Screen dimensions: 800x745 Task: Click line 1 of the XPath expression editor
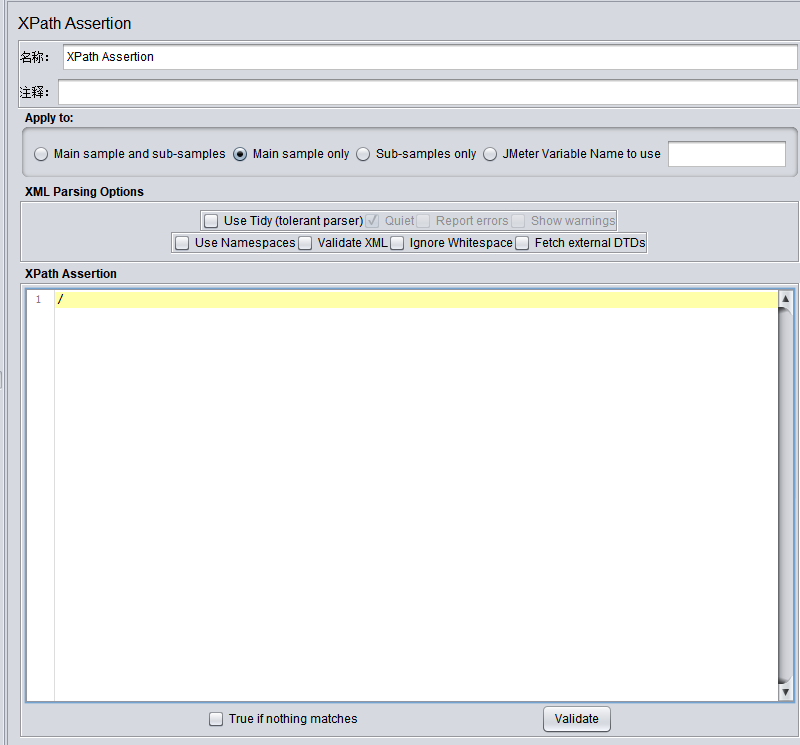pyautogui.click(x=416, y=300)
